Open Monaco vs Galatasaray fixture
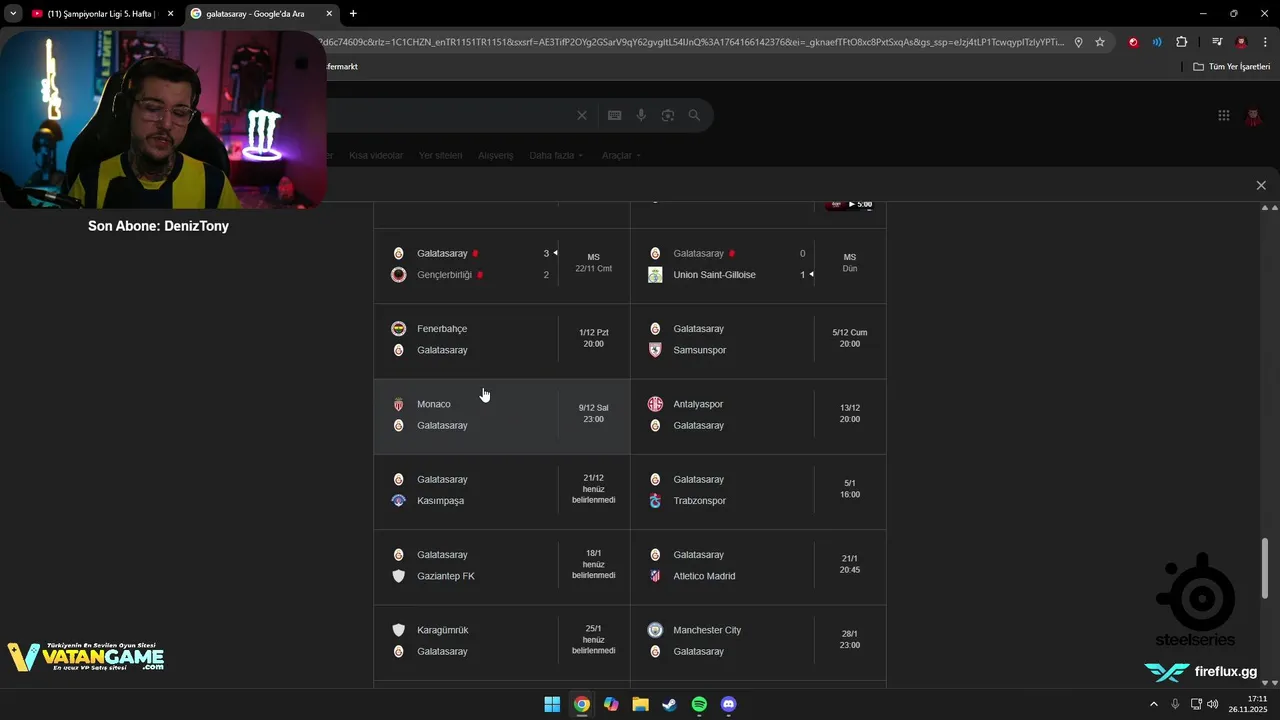The width and height of the screenshot is (1280, 720). coord(502,416)
